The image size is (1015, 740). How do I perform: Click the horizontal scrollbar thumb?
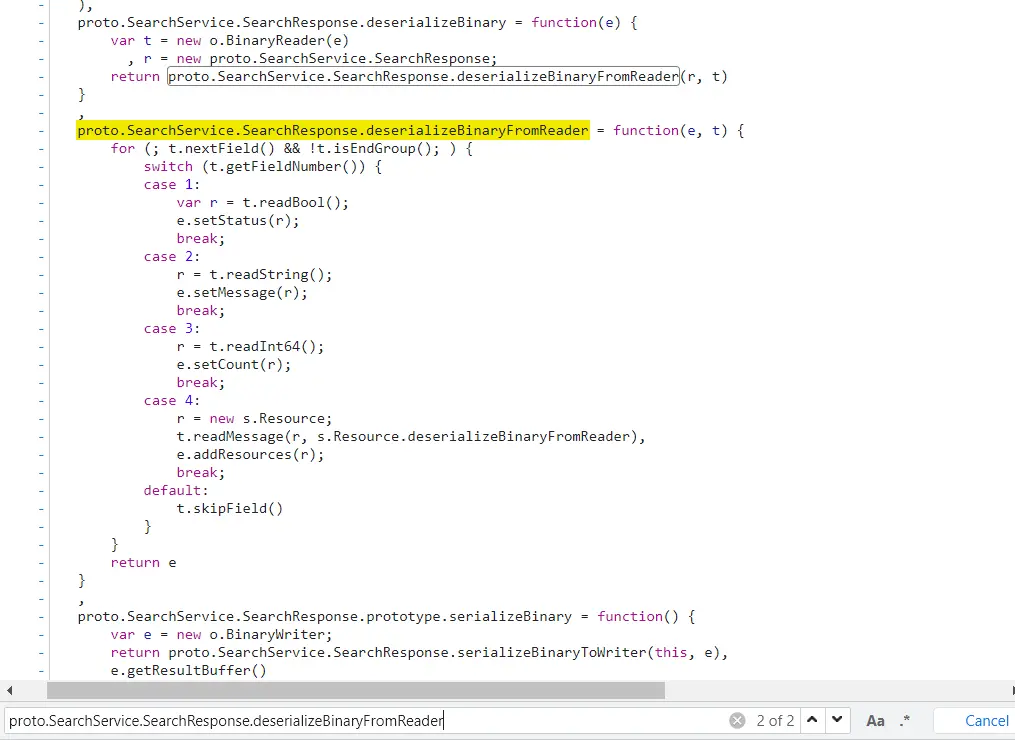[356, 690]
